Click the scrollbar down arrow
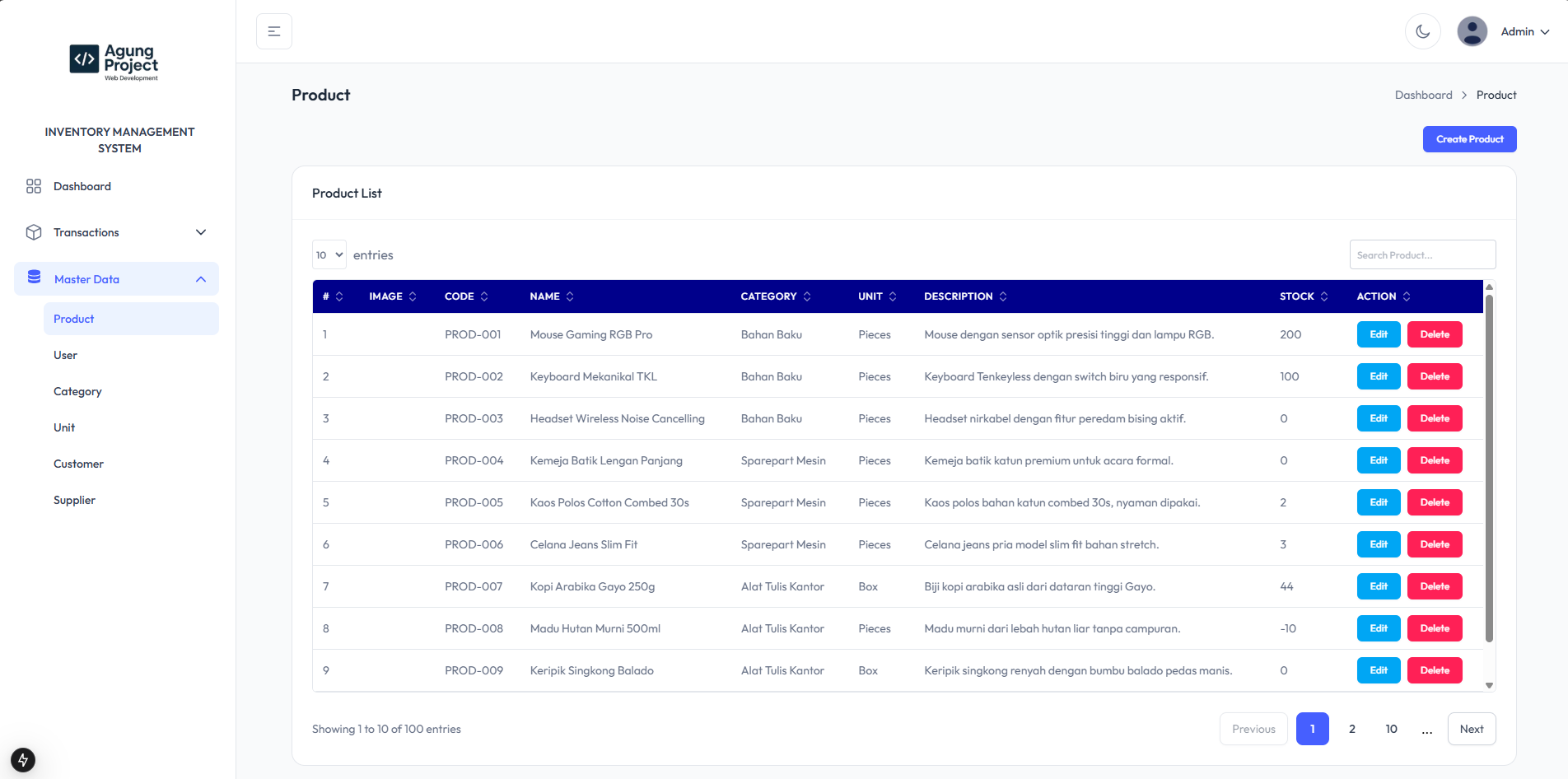Viewport: 1568px width, 779px height. [x=1489, y=685]
